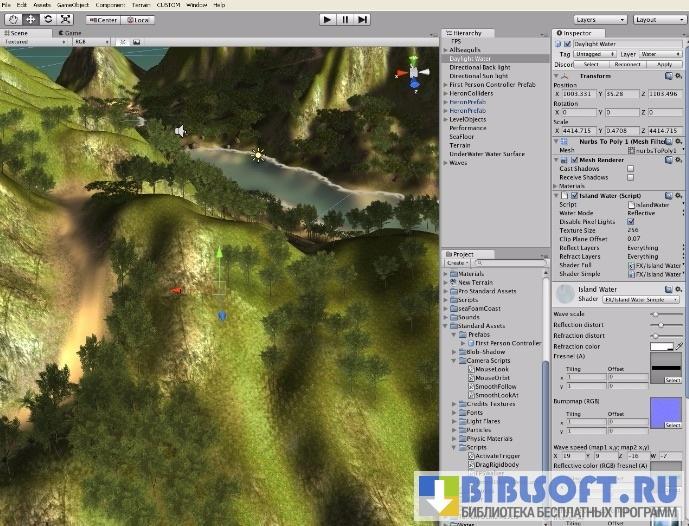Open the Layers dropdown

(598, 19)
